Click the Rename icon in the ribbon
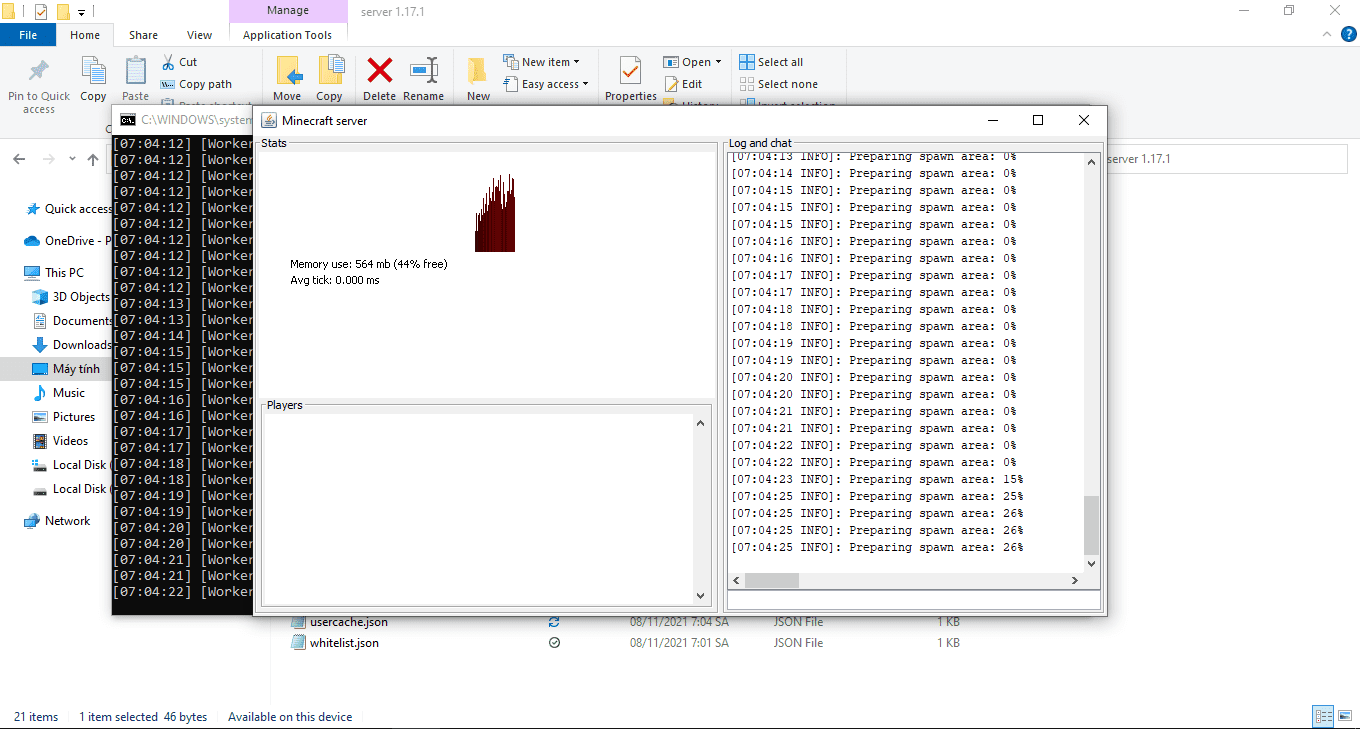 [423, 79]
